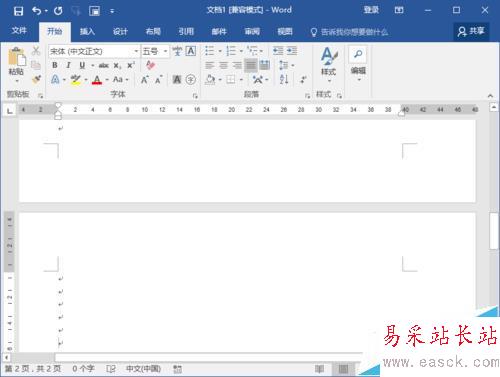
Task: Click the clear all formatting eraser icon
Action: tap(150, 65)
